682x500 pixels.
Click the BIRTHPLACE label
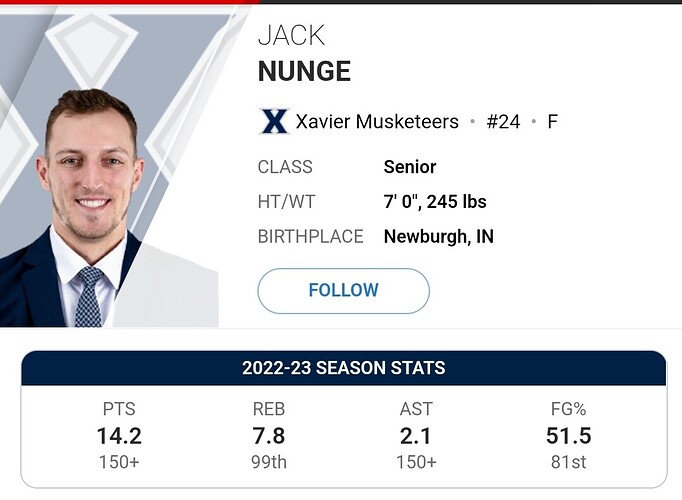310,237
